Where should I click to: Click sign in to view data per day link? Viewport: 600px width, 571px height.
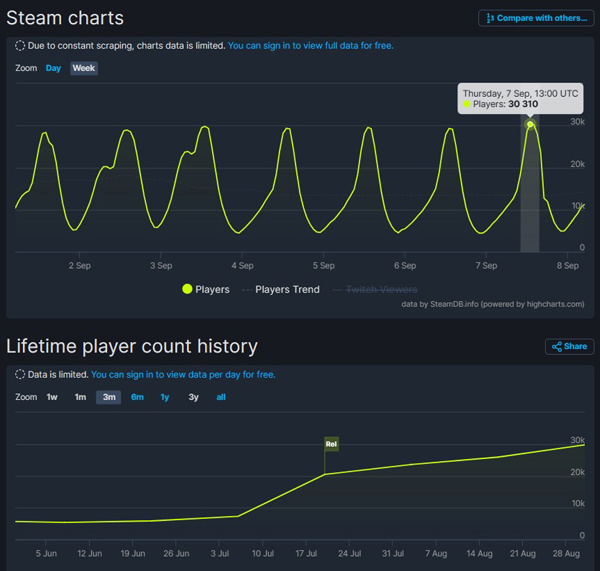tap(183, 375)
